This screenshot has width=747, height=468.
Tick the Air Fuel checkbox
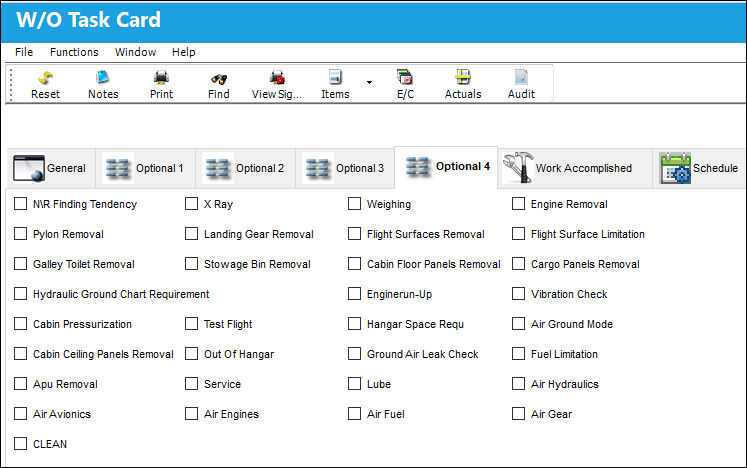[x=354, y=414]
